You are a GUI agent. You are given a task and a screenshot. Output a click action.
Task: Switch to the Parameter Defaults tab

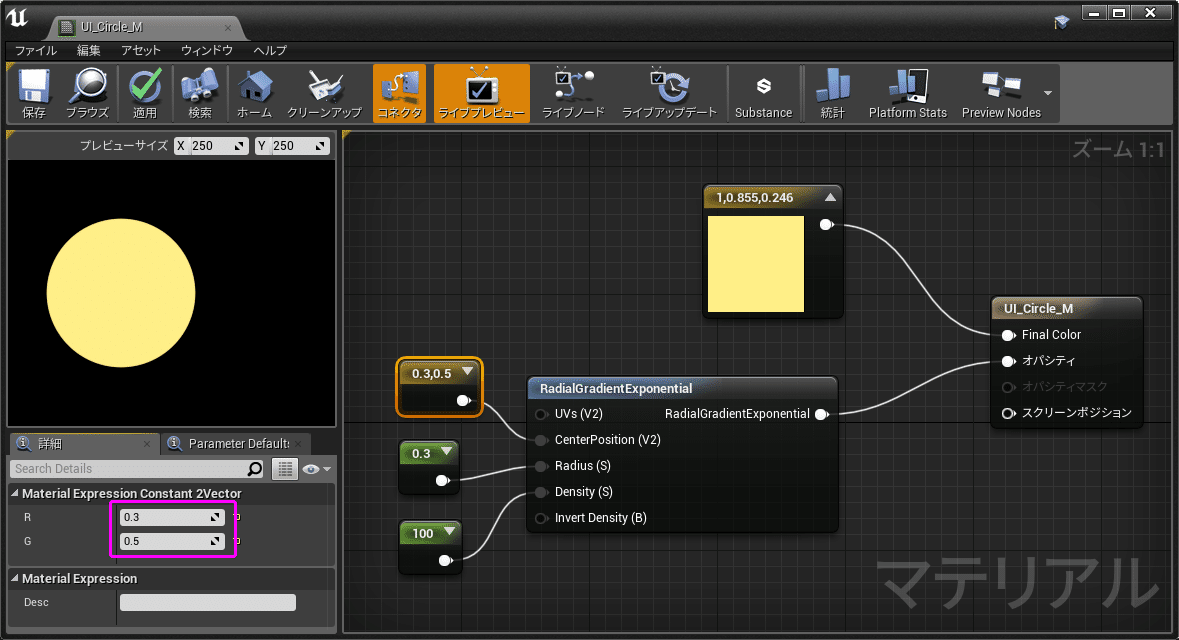click(238, 444)
